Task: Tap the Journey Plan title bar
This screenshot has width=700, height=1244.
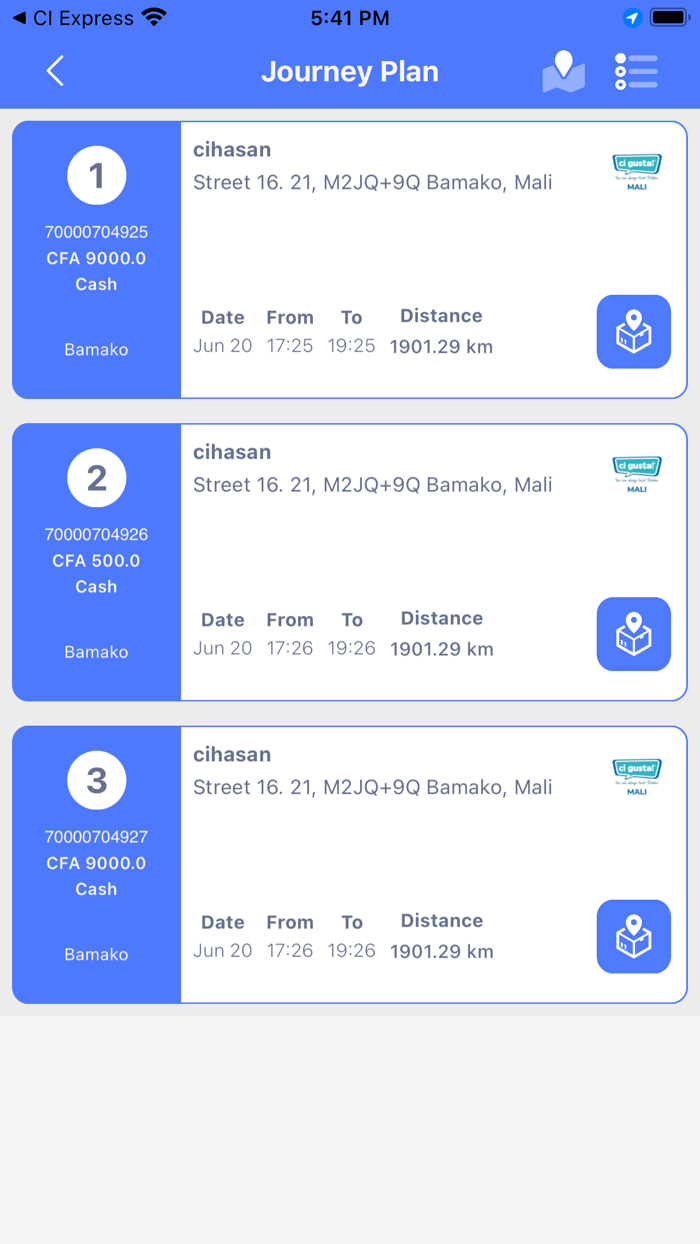Action: [350, 71]
